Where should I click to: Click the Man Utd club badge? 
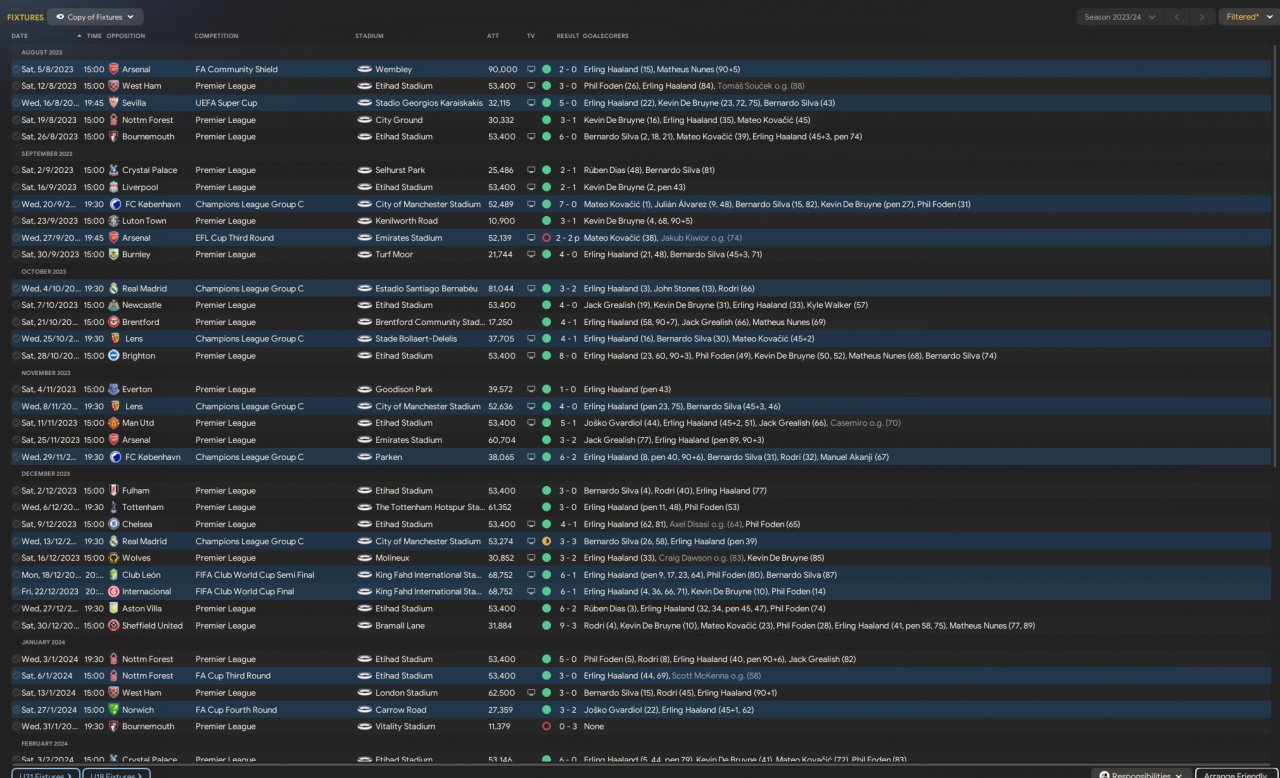(114, 423)
